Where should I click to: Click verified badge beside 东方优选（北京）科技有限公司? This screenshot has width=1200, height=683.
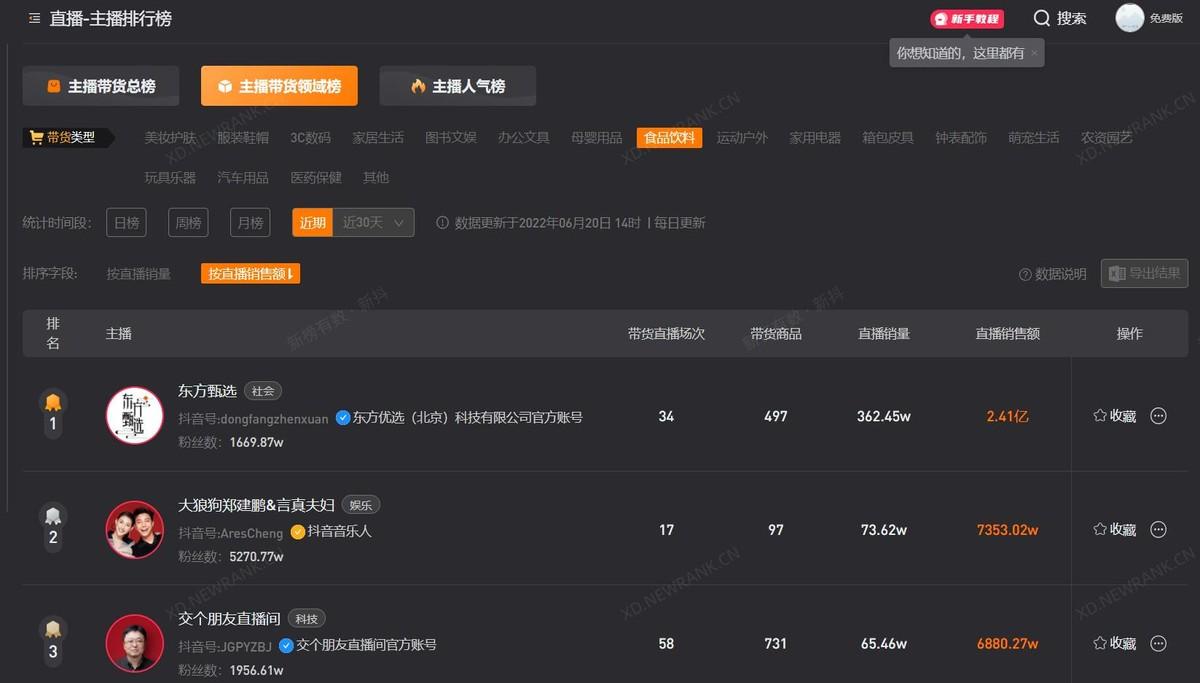343,418
